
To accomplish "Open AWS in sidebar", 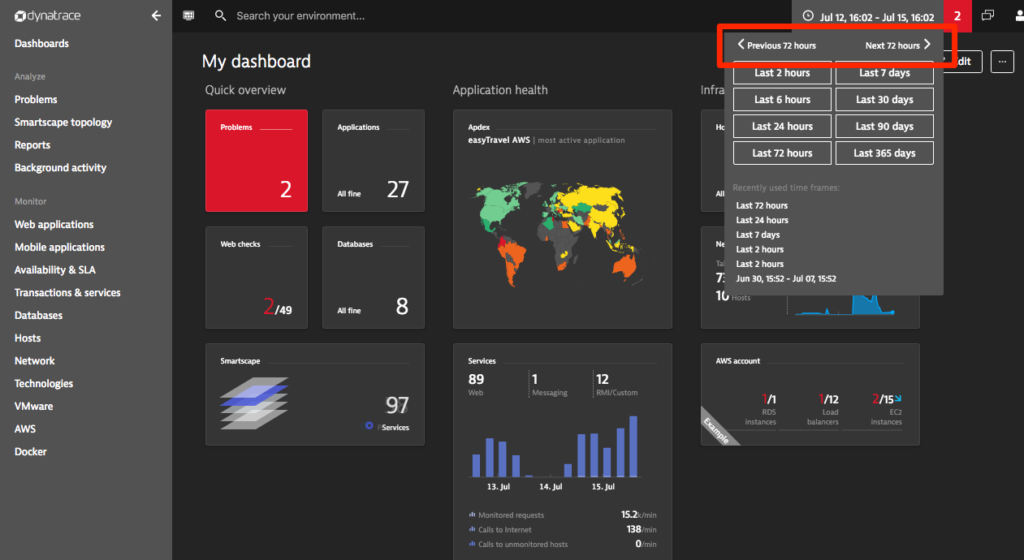I will tap(25, 429).
